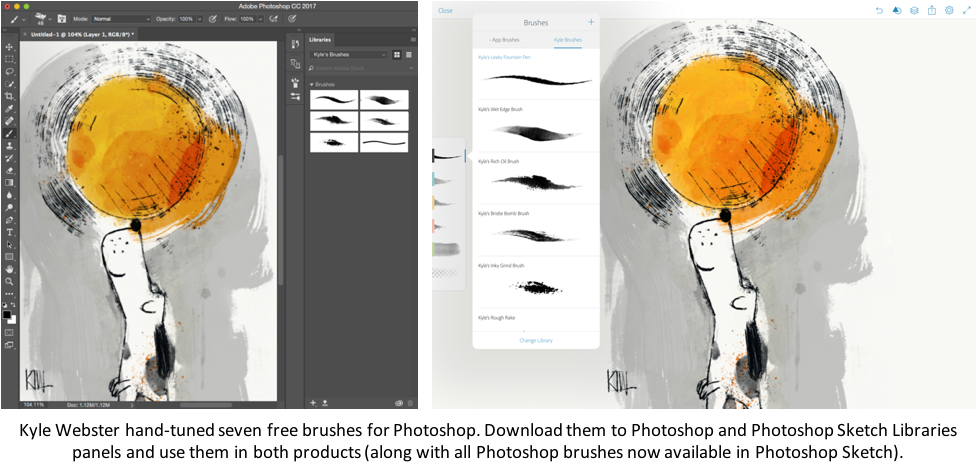Click the plus icon in the Brushes popup
Viewport: 976px width, 462px height.
click(x=591, y=21)
